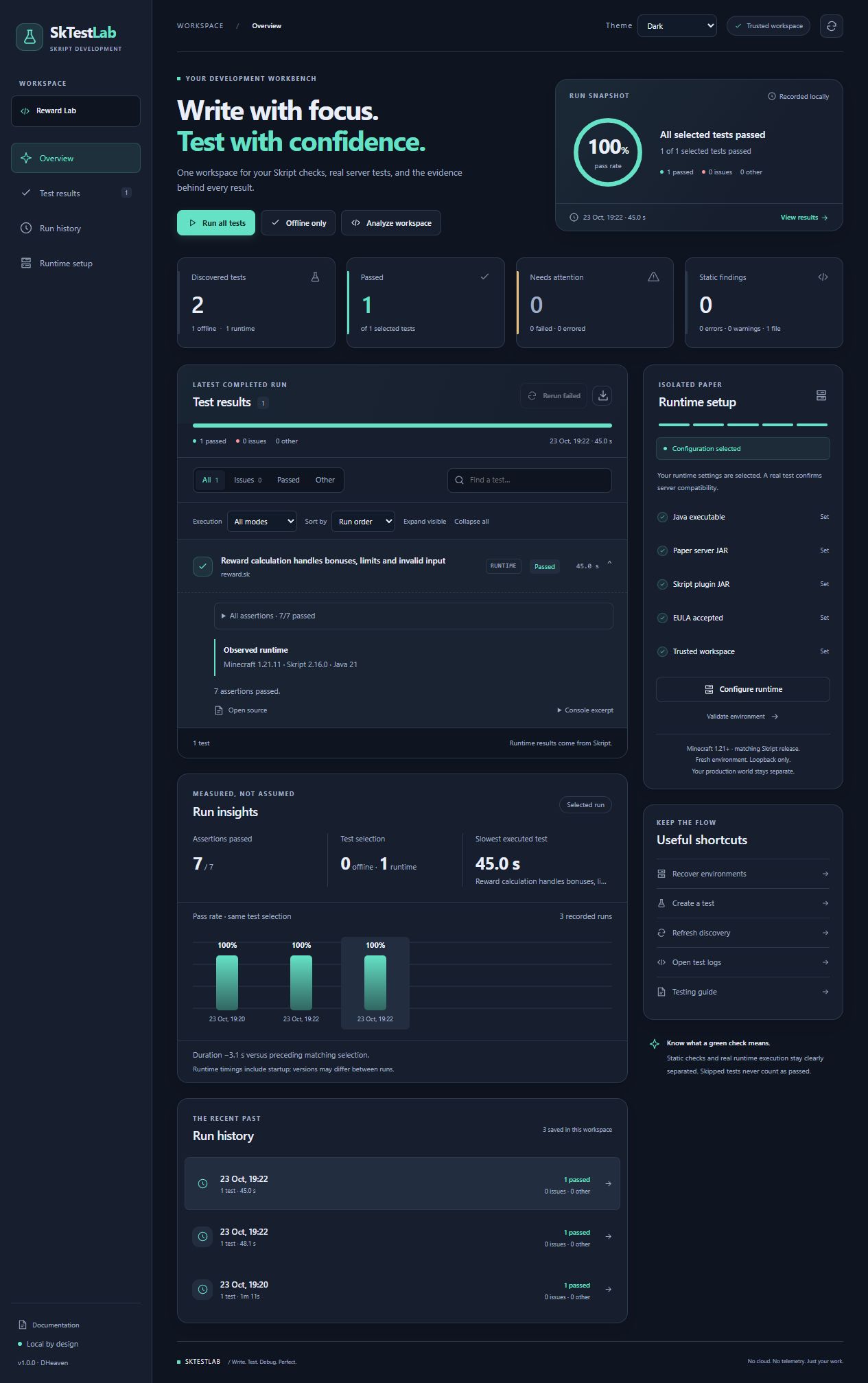
Task: Click the Java executable check icon
Action: tap(662, 517)
